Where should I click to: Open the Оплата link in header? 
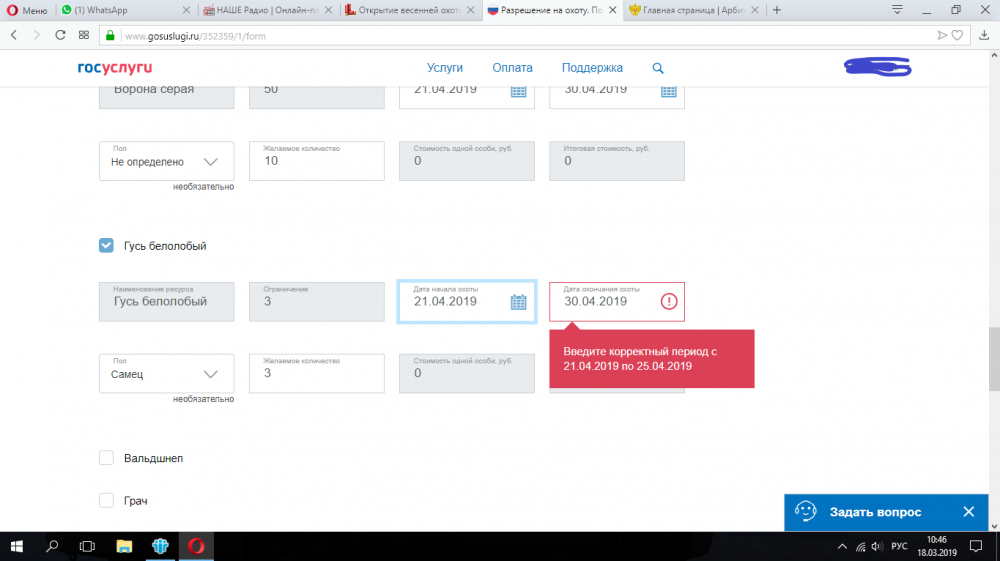pyautogui.click(x=512, y=68)
